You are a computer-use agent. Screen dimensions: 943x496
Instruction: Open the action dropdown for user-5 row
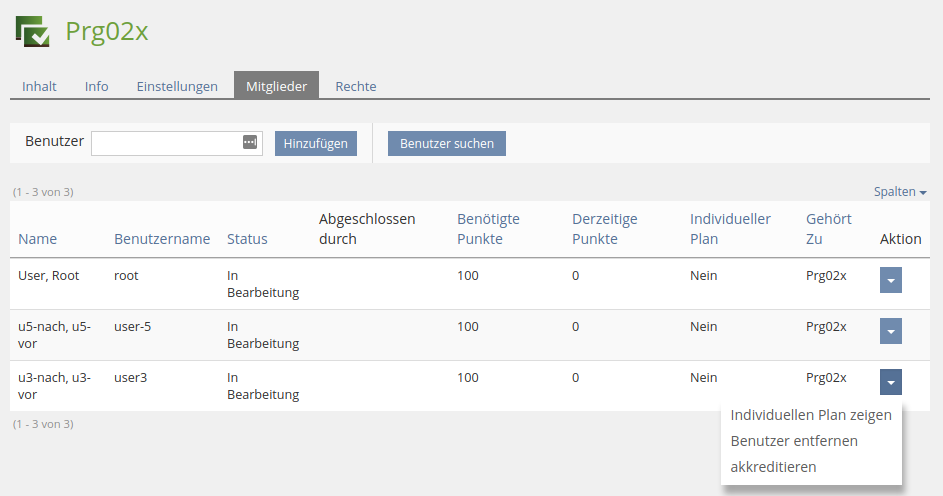(890, 331)
